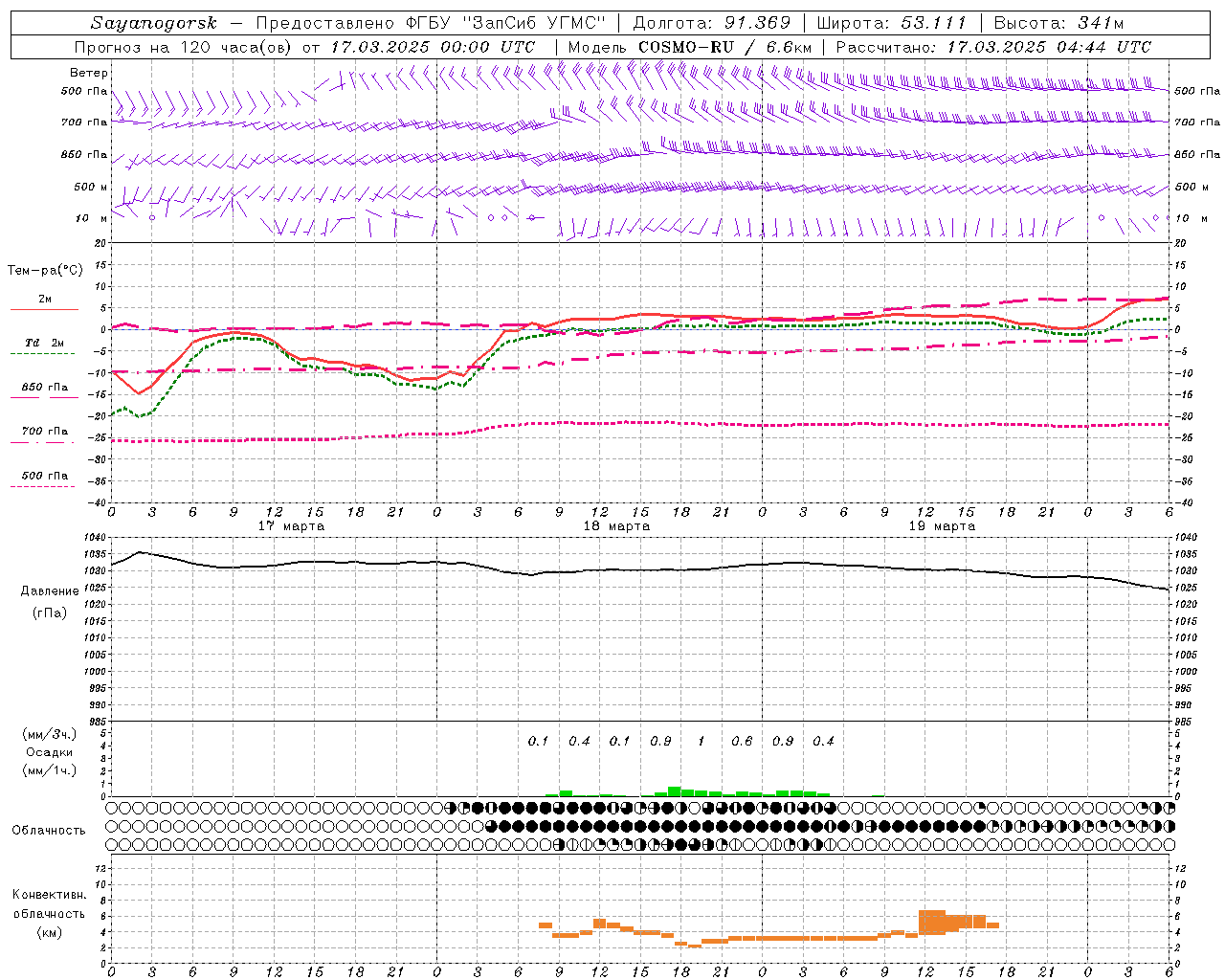This screenshot has width=1225, height=980.
Task: Click the Давление pressure panel label
Action: pyautogui.click(x=50, y=591)
